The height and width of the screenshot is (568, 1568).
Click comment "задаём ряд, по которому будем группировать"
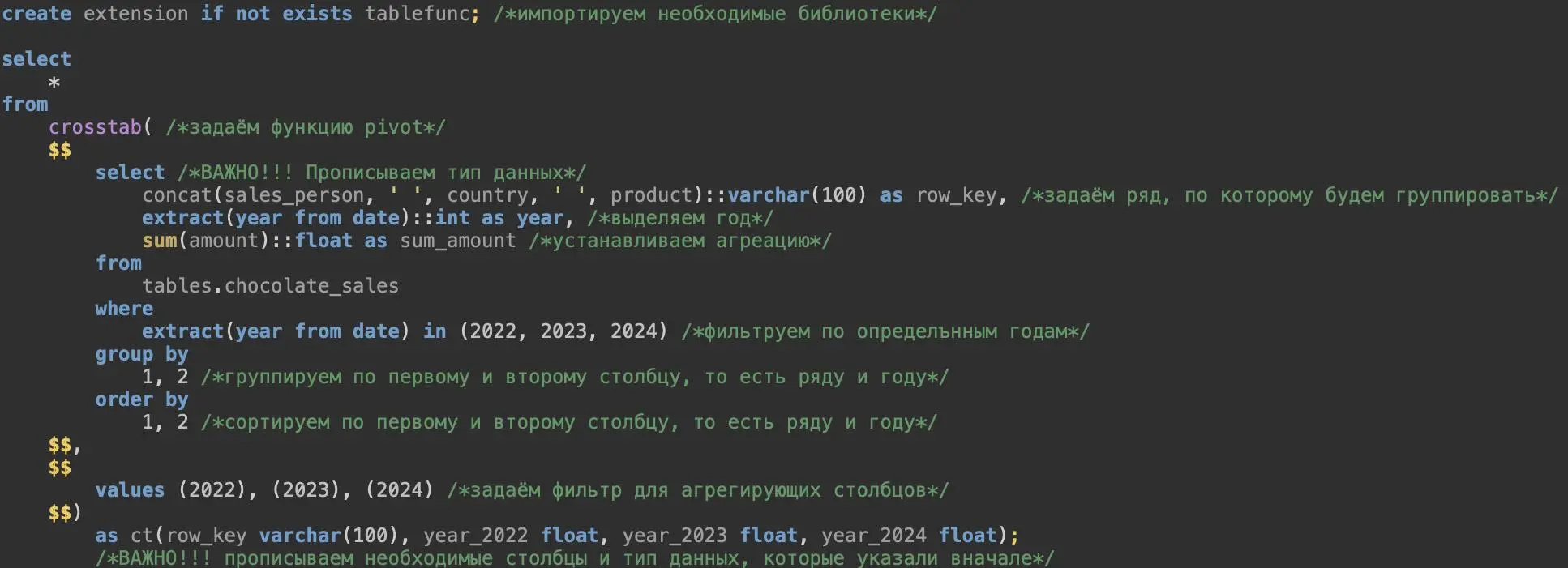(x=1289, y=195)
